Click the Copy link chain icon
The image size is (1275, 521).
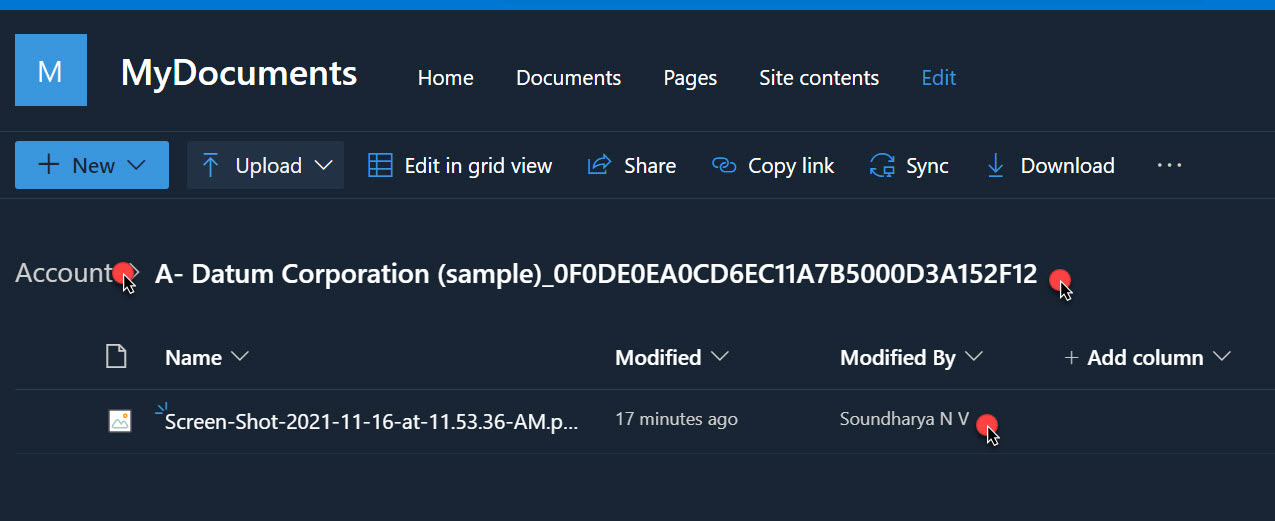[724, 166]
